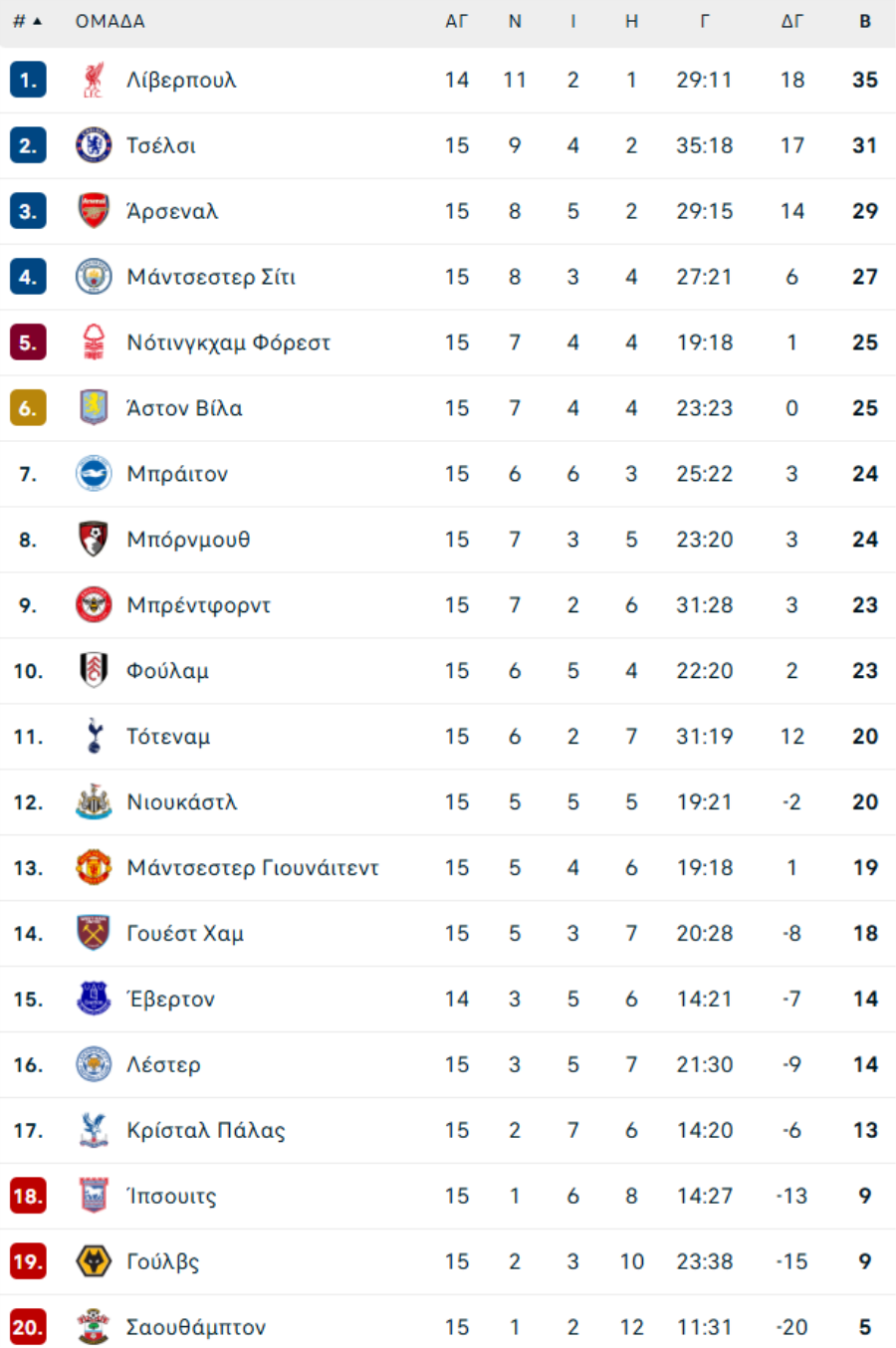
Task: Click the Tottenham cockerel crest
Action: 94,737
